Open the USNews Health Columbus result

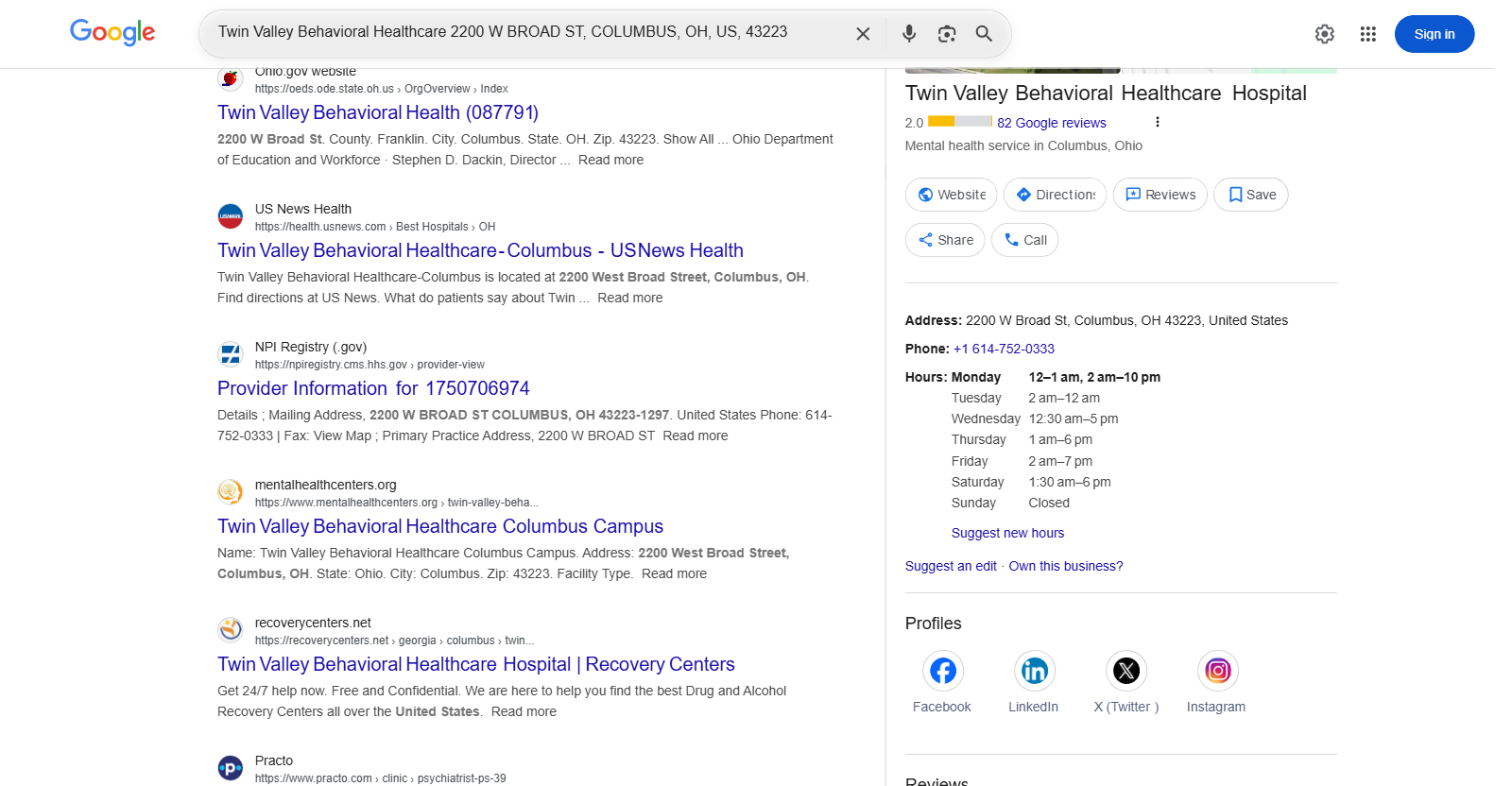(480, 250)
